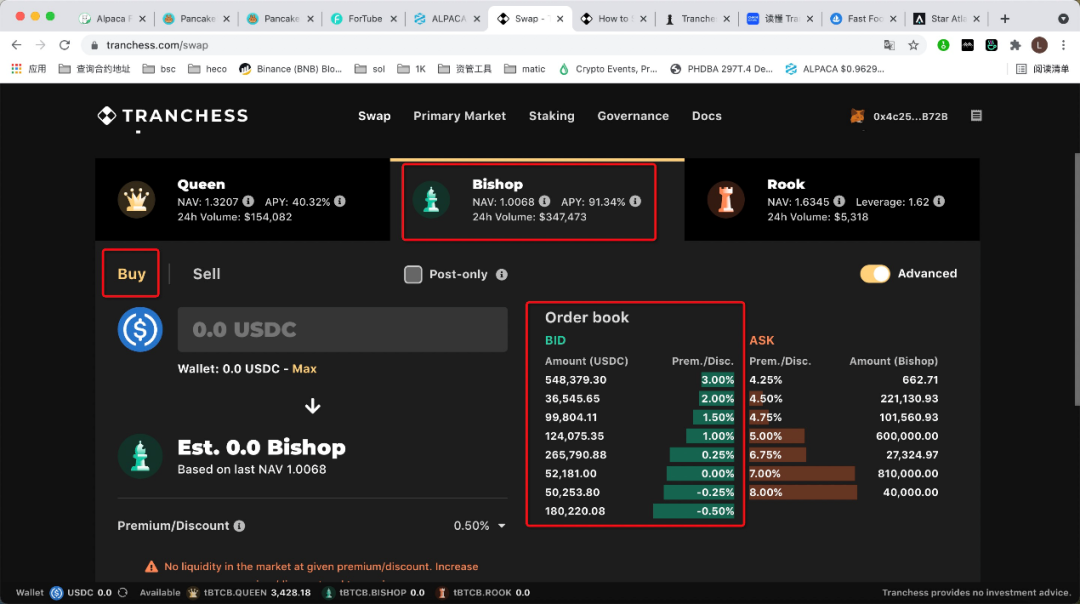Open the ALPACA $0.9629 bookmark
Screen dimensions: 1080x604
point(835,69)
